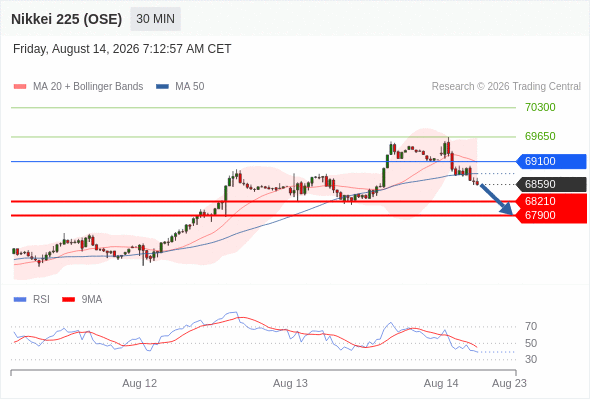
Task: Click the Nikkei 225 (OSE) title
Action: point(67,19)
